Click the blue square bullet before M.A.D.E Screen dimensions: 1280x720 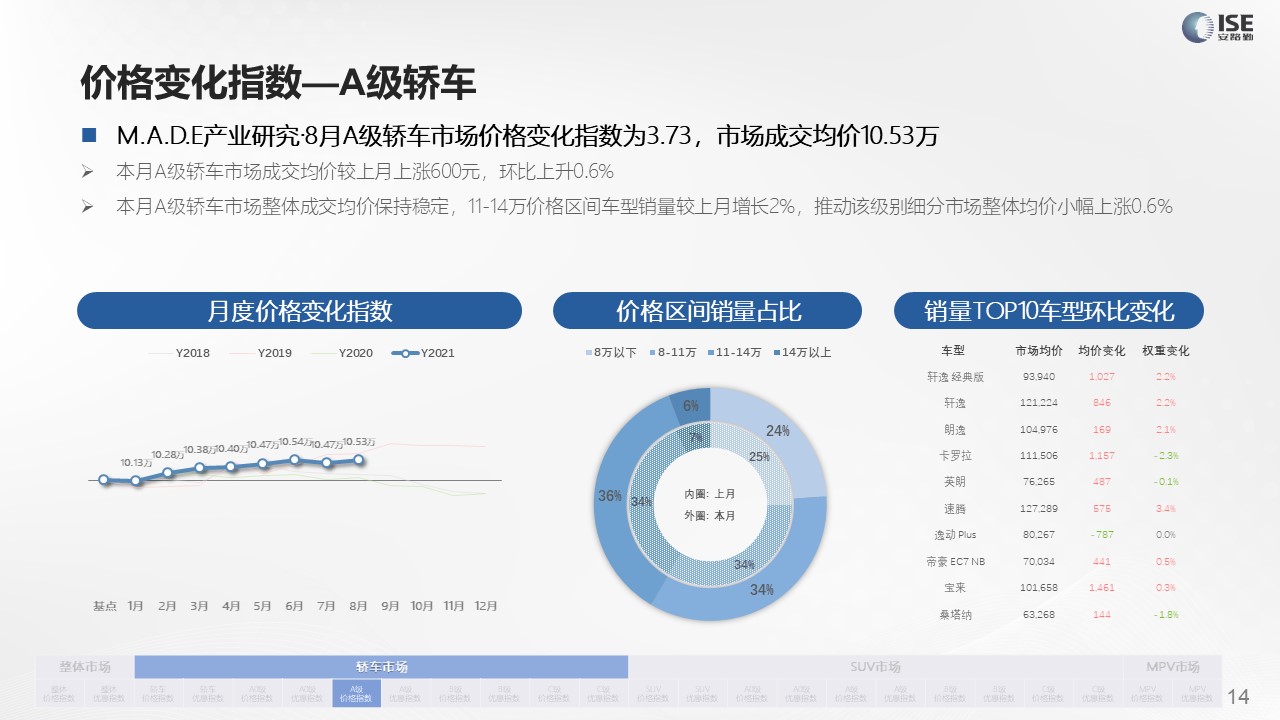click(x=89, y=136)
